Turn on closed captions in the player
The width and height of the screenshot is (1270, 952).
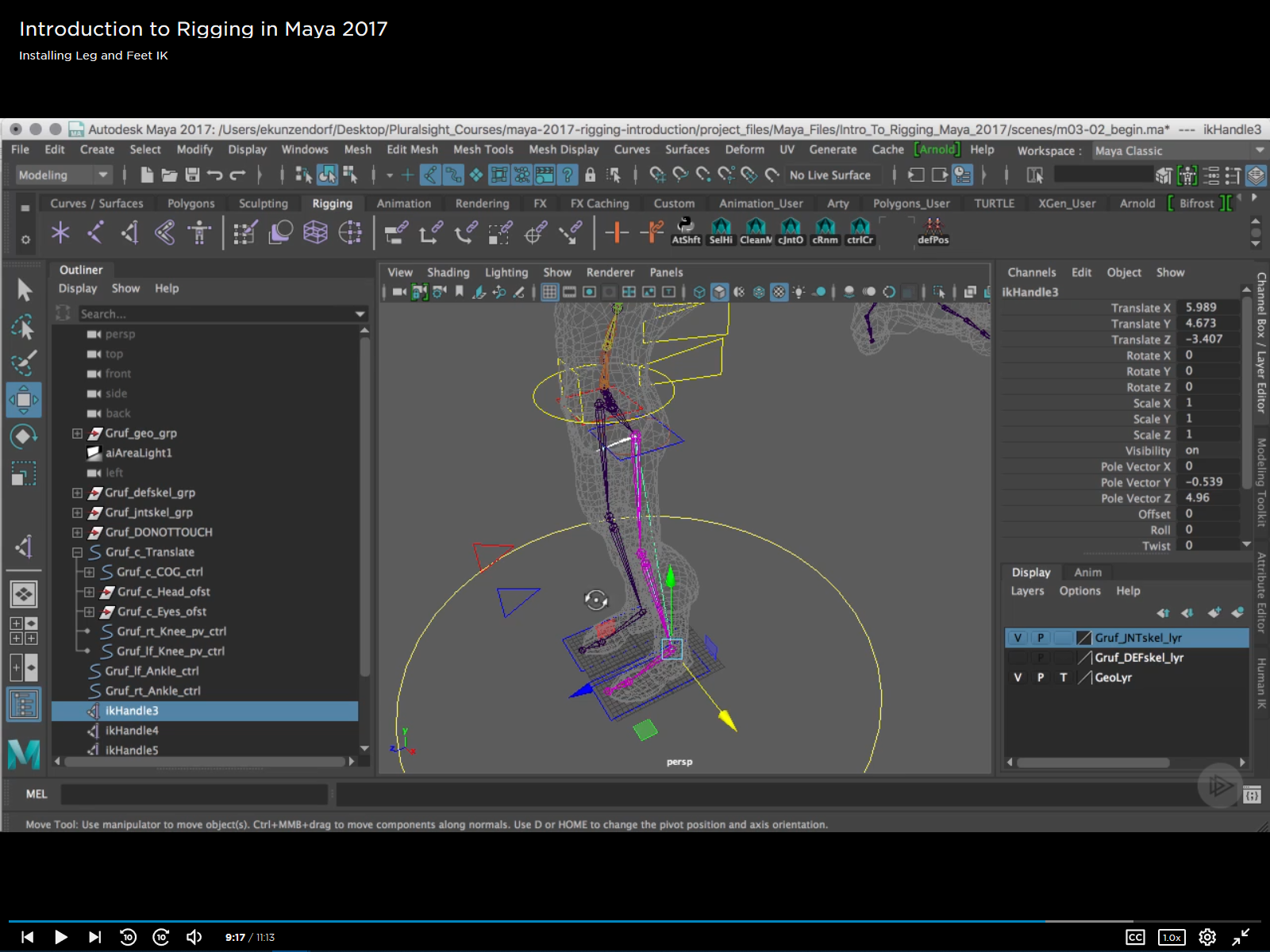coord(1135,937)
